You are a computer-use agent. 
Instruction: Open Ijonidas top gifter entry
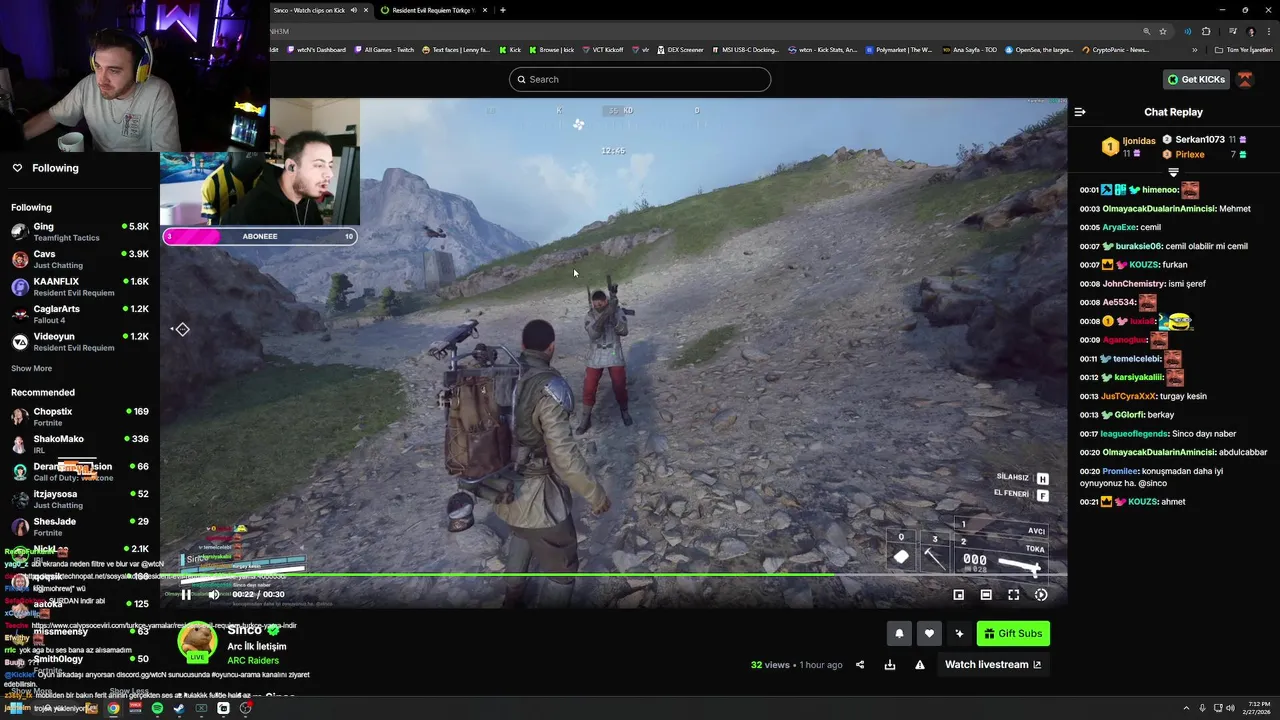(x=1130, y=147)
